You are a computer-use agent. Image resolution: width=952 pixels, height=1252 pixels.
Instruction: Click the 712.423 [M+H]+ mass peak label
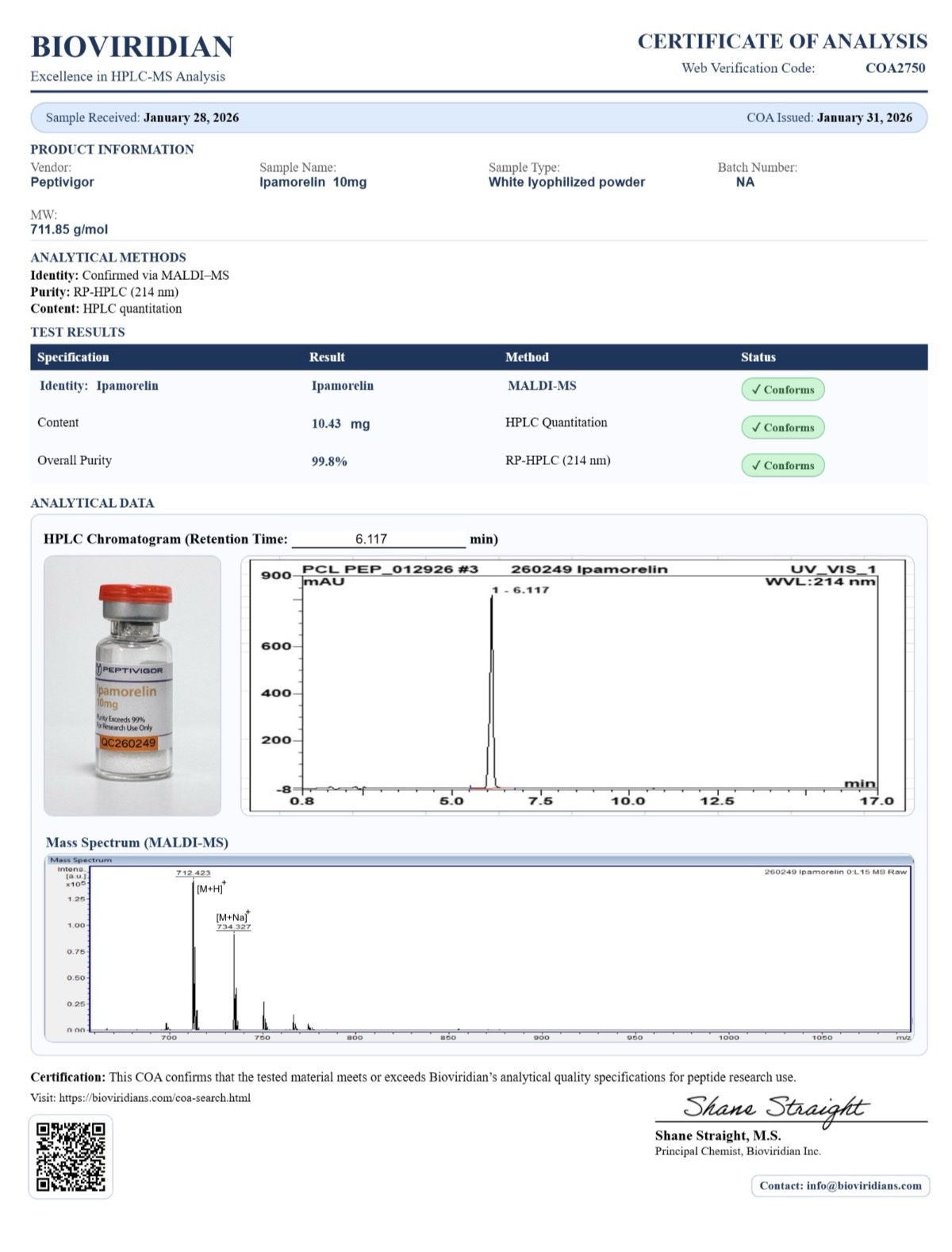pos(194,873)
